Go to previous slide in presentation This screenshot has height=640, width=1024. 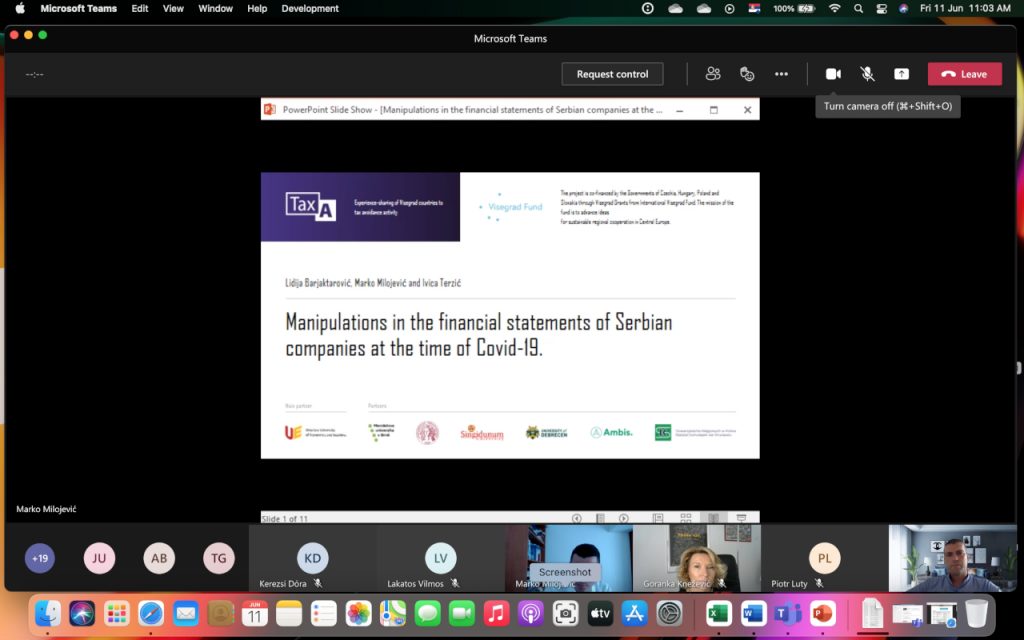tap(577, 518)
